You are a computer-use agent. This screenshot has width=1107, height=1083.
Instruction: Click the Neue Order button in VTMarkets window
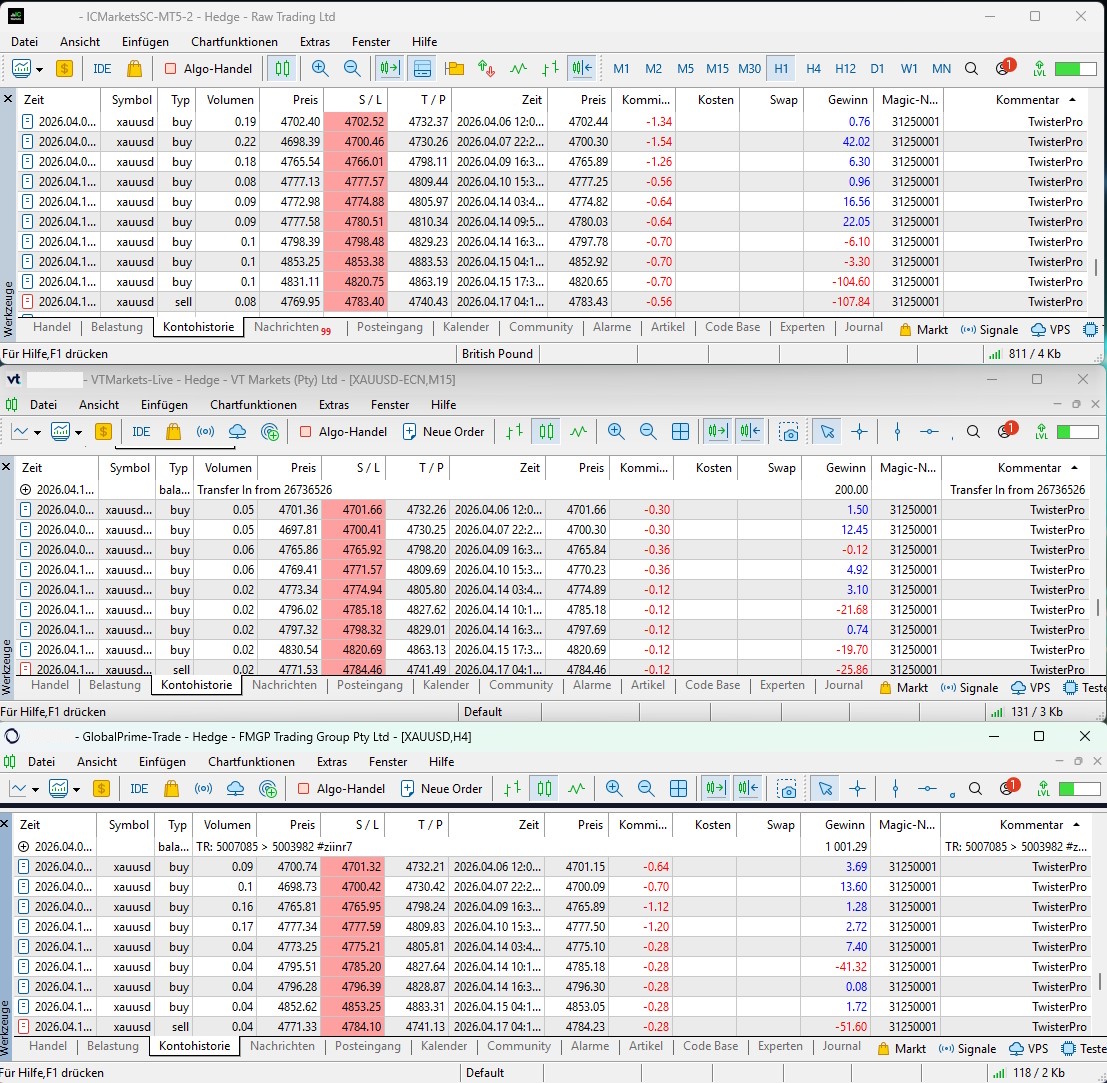pyautogui.click(x=444, y=431)
